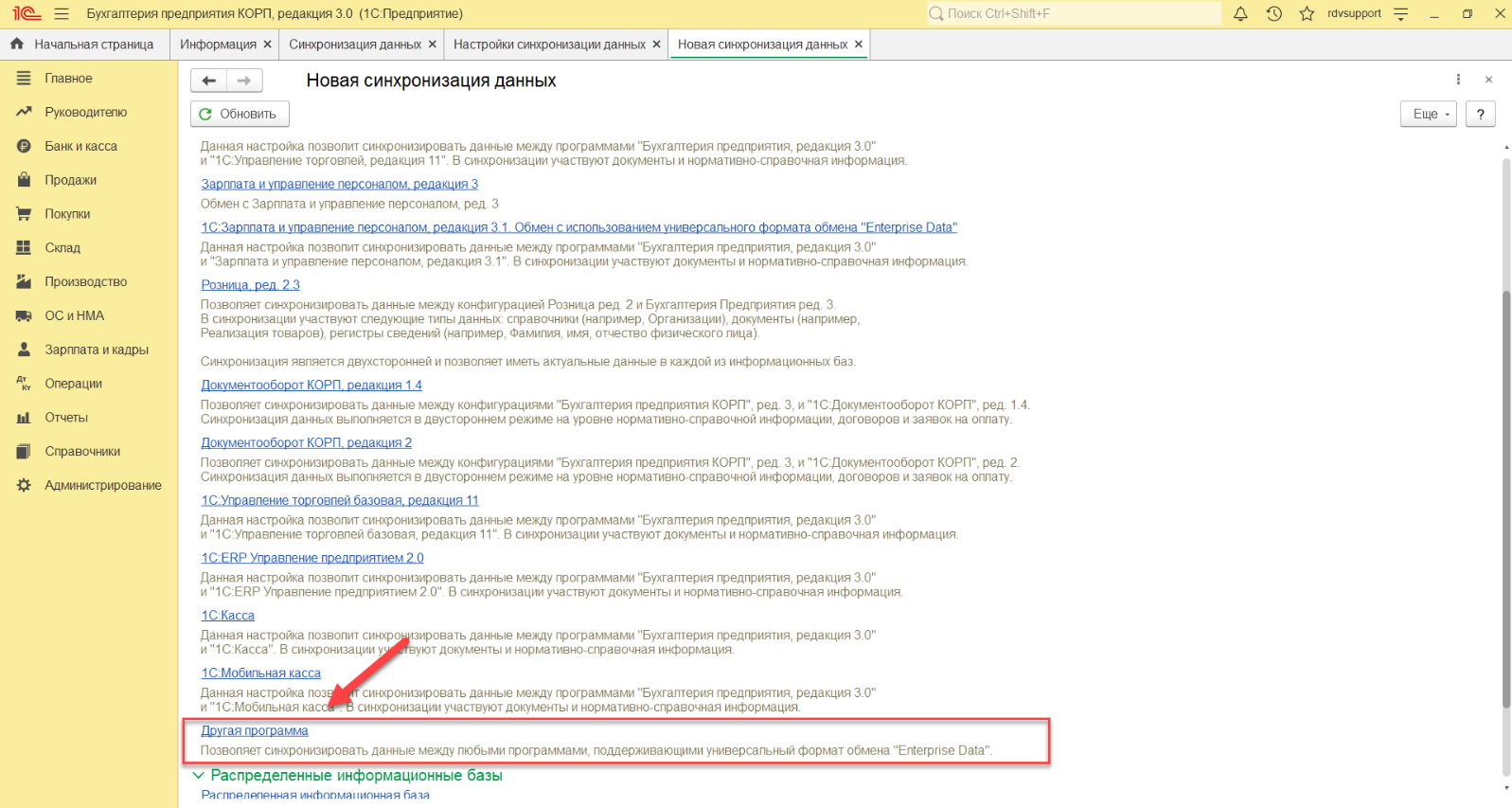The height and width of the screenshot is (808, 1512).
Task: Open the form's three-dot options menu
Action: [x=1458, y=80]
